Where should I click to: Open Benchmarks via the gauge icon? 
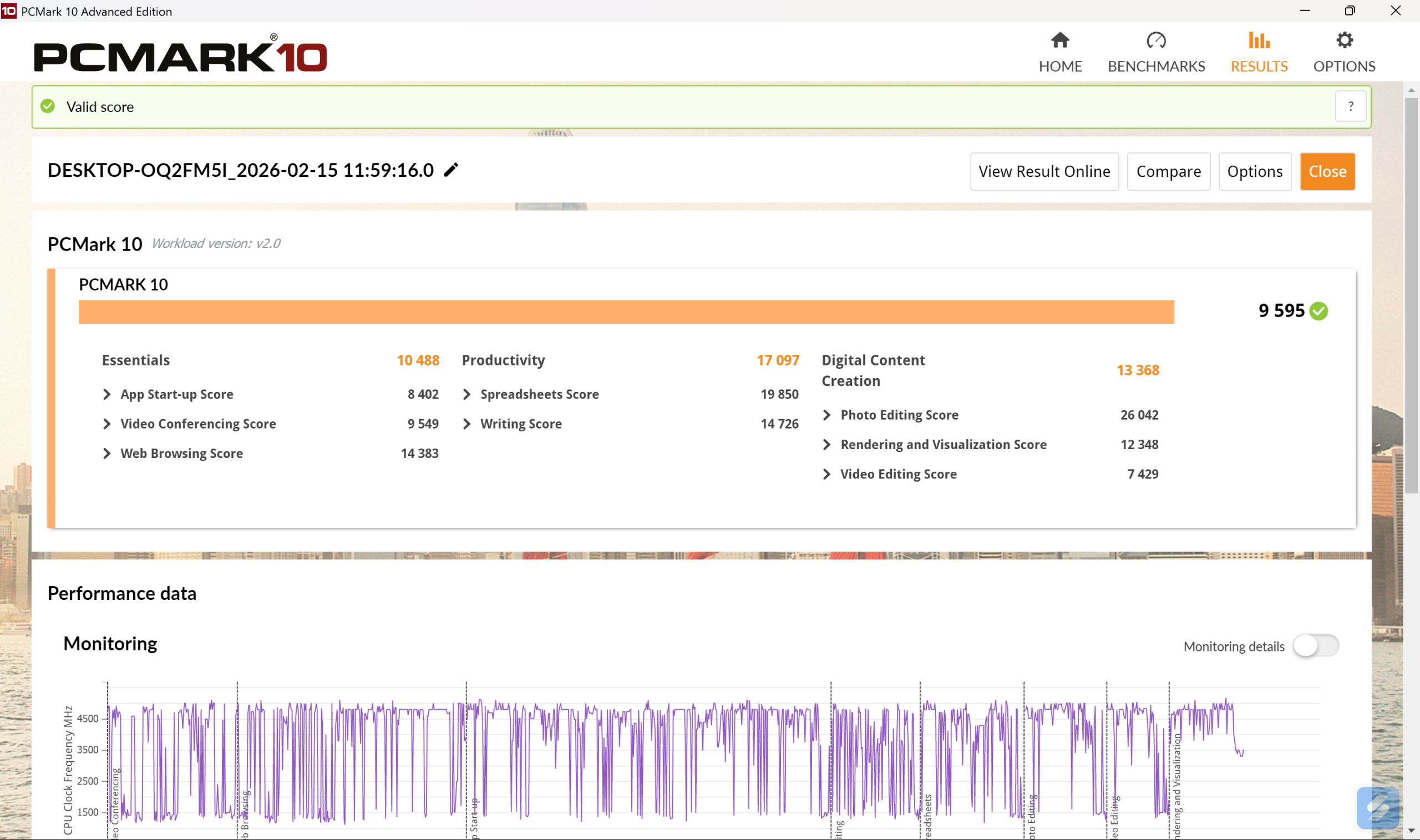pyautogui.click(x=1155, y=41)
